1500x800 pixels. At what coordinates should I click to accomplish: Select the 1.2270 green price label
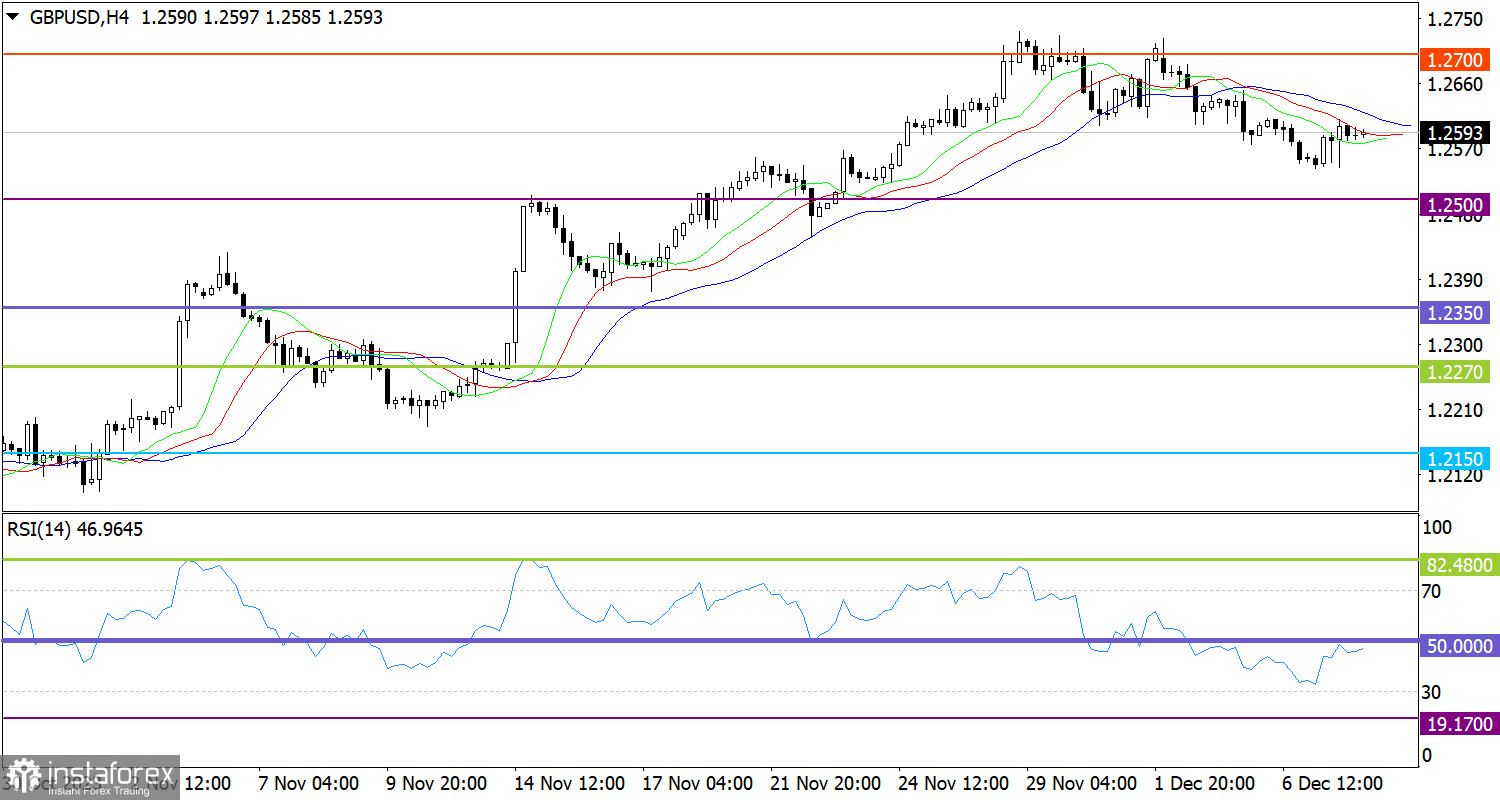tap(1455, 372)
